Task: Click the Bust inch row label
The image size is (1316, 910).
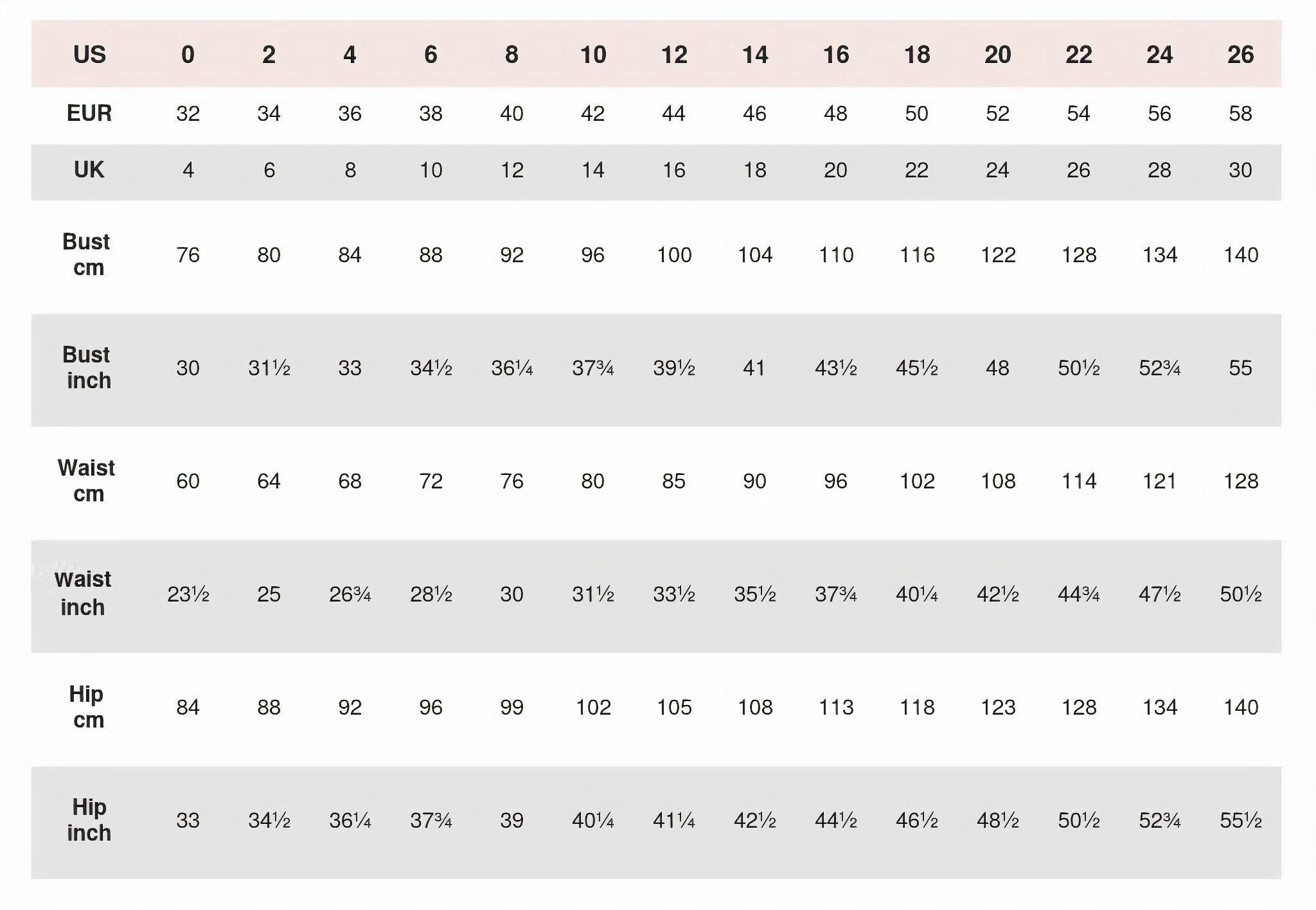Action: coord(87,368)
